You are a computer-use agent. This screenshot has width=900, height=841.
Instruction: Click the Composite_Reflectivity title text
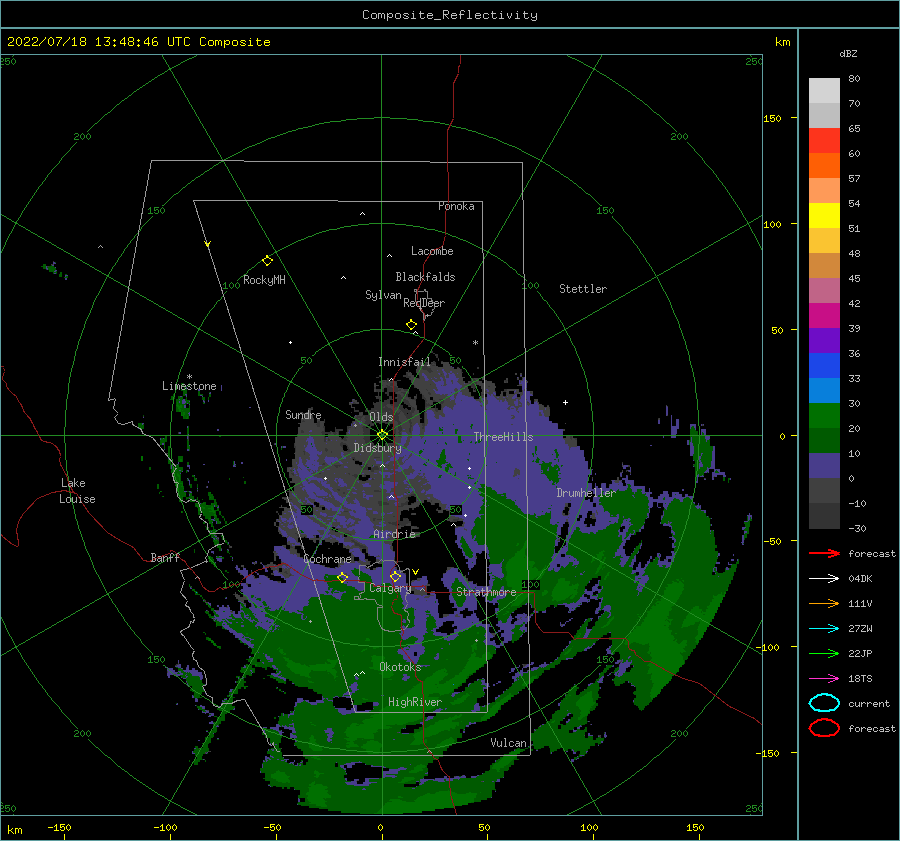[x=450, y=15]
